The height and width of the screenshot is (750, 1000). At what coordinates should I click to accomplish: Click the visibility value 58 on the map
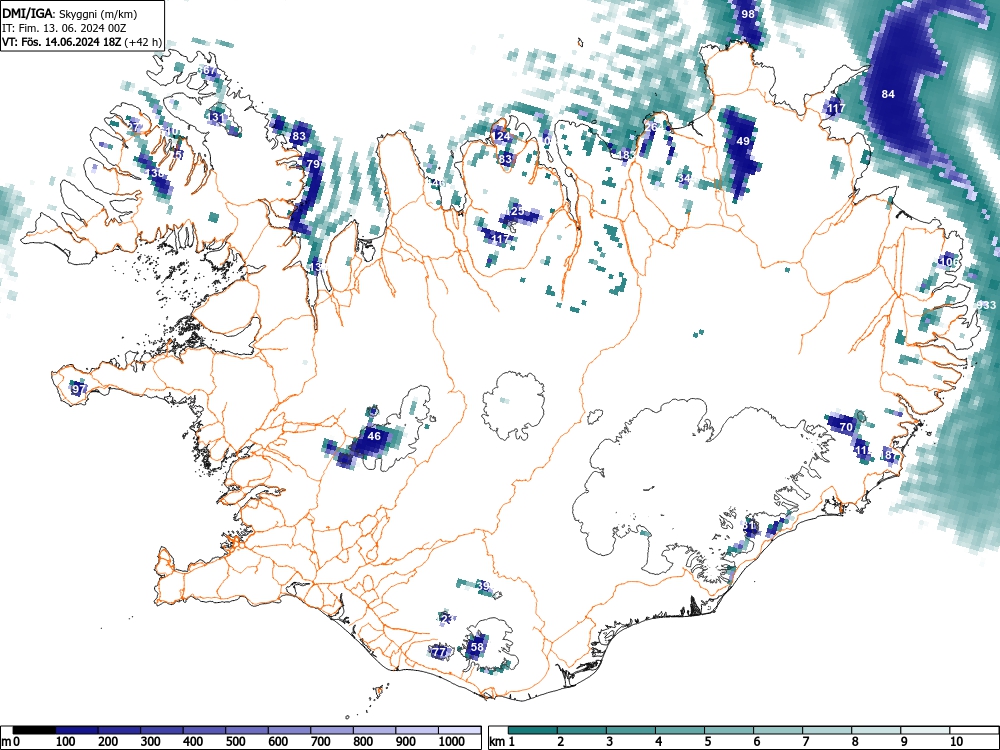click(477, 647)
